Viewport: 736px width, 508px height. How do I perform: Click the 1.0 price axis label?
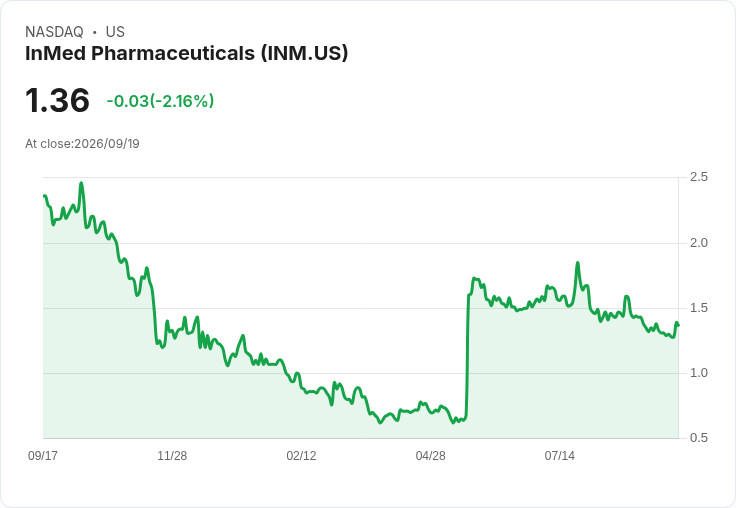(699, 373)
